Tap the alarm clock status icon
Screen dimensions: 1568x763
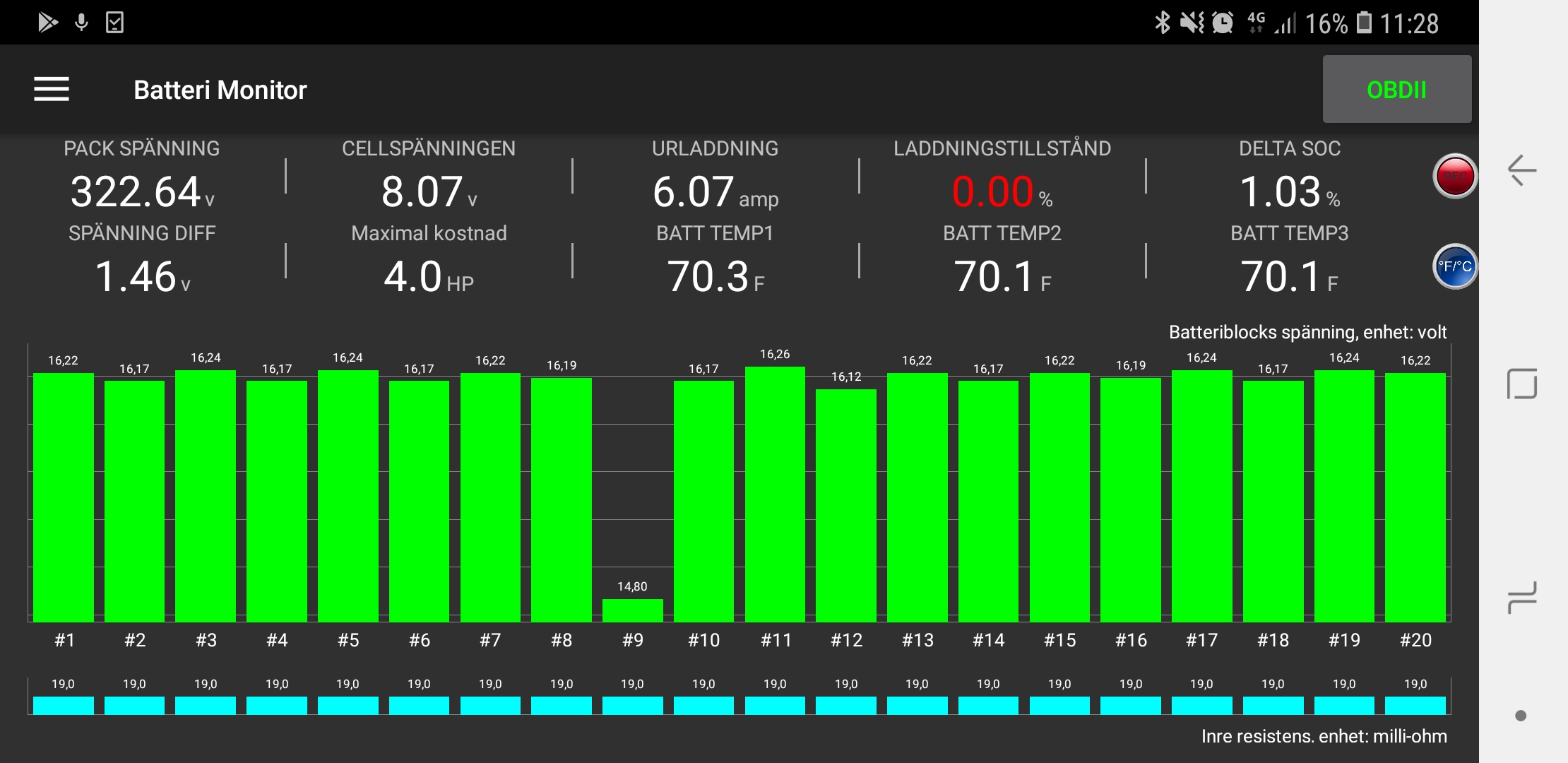pyautogui.click(x=1223, y=23)
